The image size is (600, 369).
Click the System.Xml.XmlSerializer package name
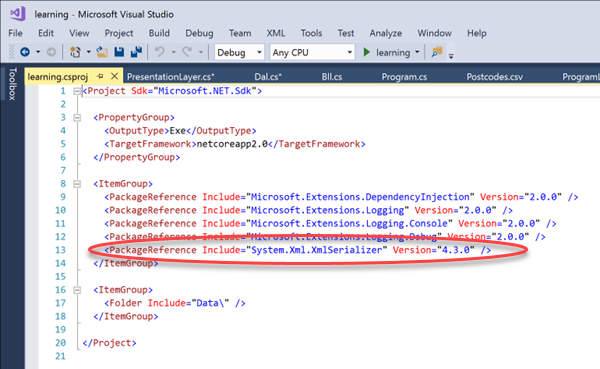pyautogui.click(x=316, y=250)
